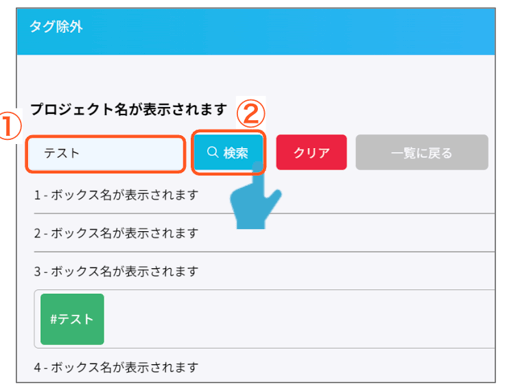Image resolution: width=507 pixels, height=391 pixels.
Task: Select the 1 - ボックス名 row
Action: [x=264, y=195]
